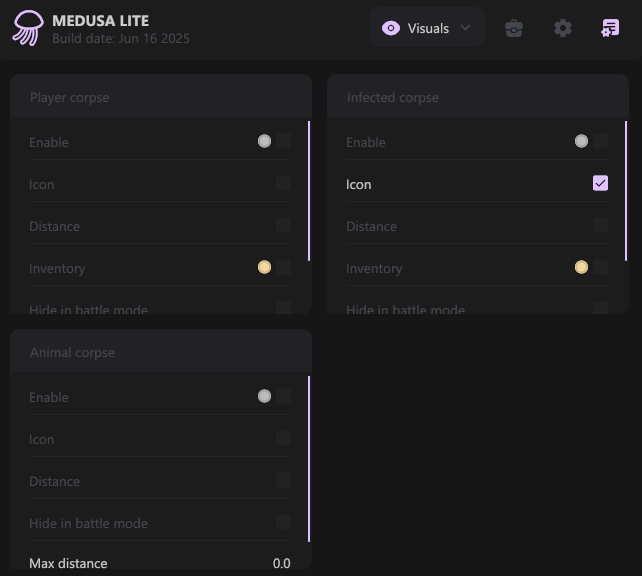Screen dimensions: 642x576
Task: Open settings via the gear icon
Action: pyautogui.click(x=563, y=28)
